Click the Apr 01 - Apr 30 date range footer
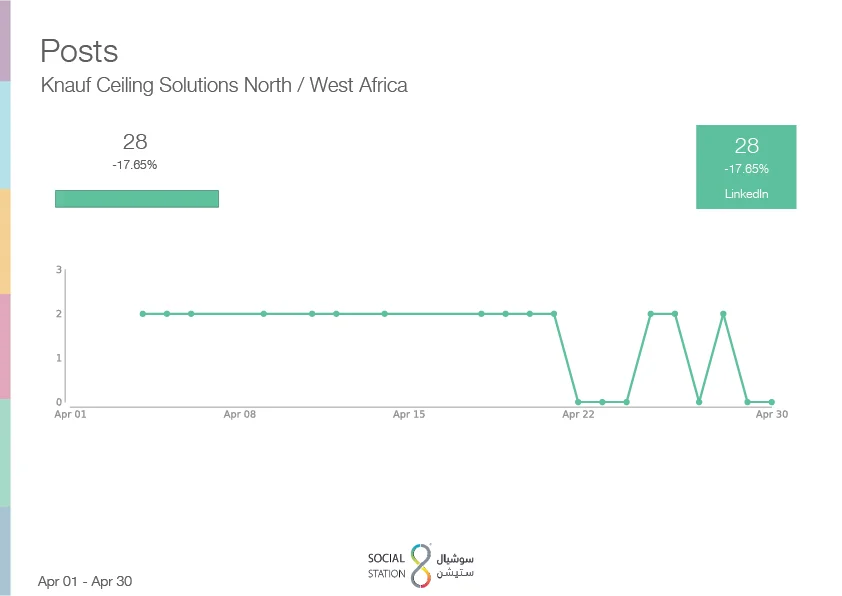842x596 pixels. click(85, 581)
